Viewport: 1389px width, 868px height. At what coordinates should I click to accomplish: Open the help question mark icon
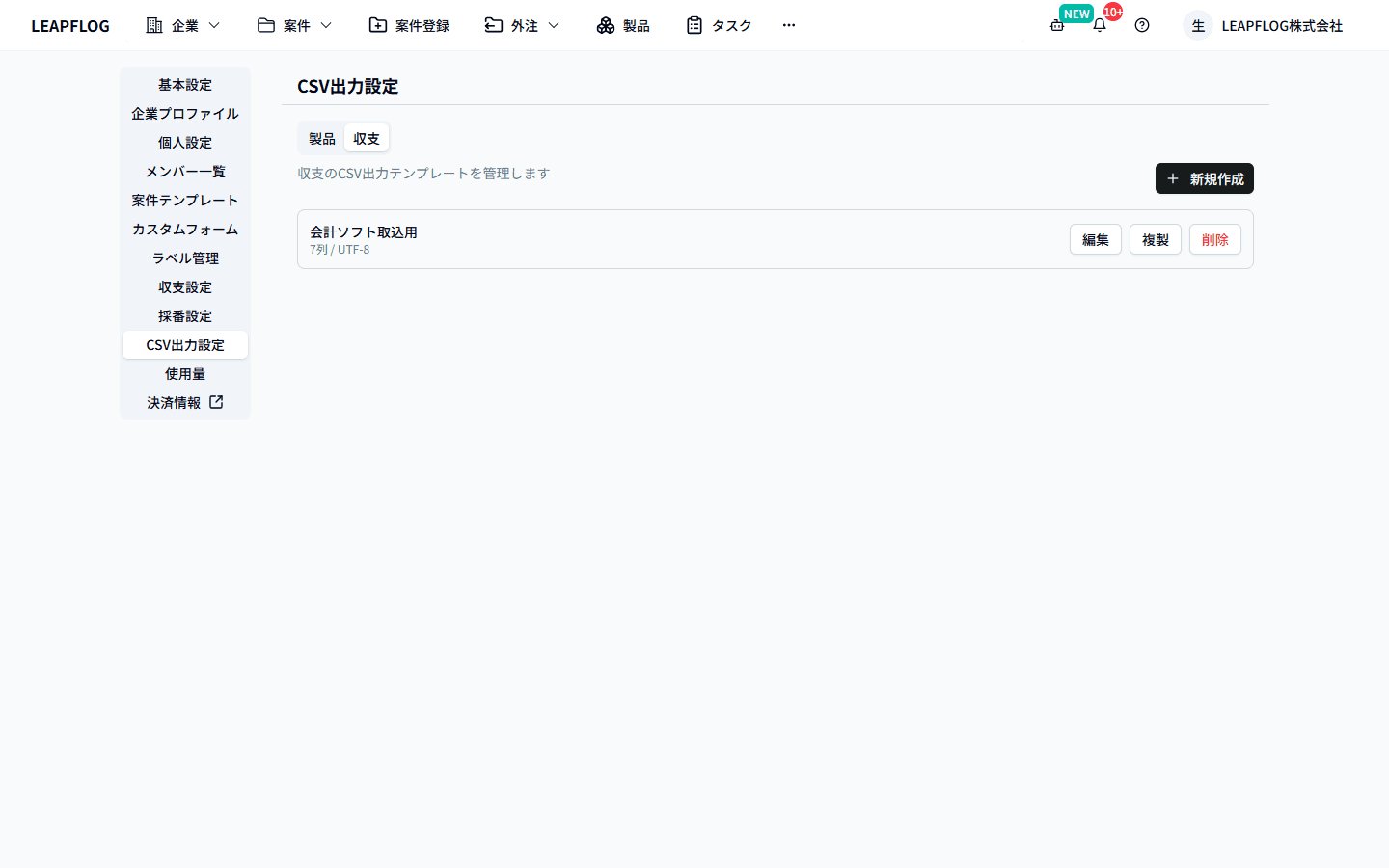coord(1142,25)
